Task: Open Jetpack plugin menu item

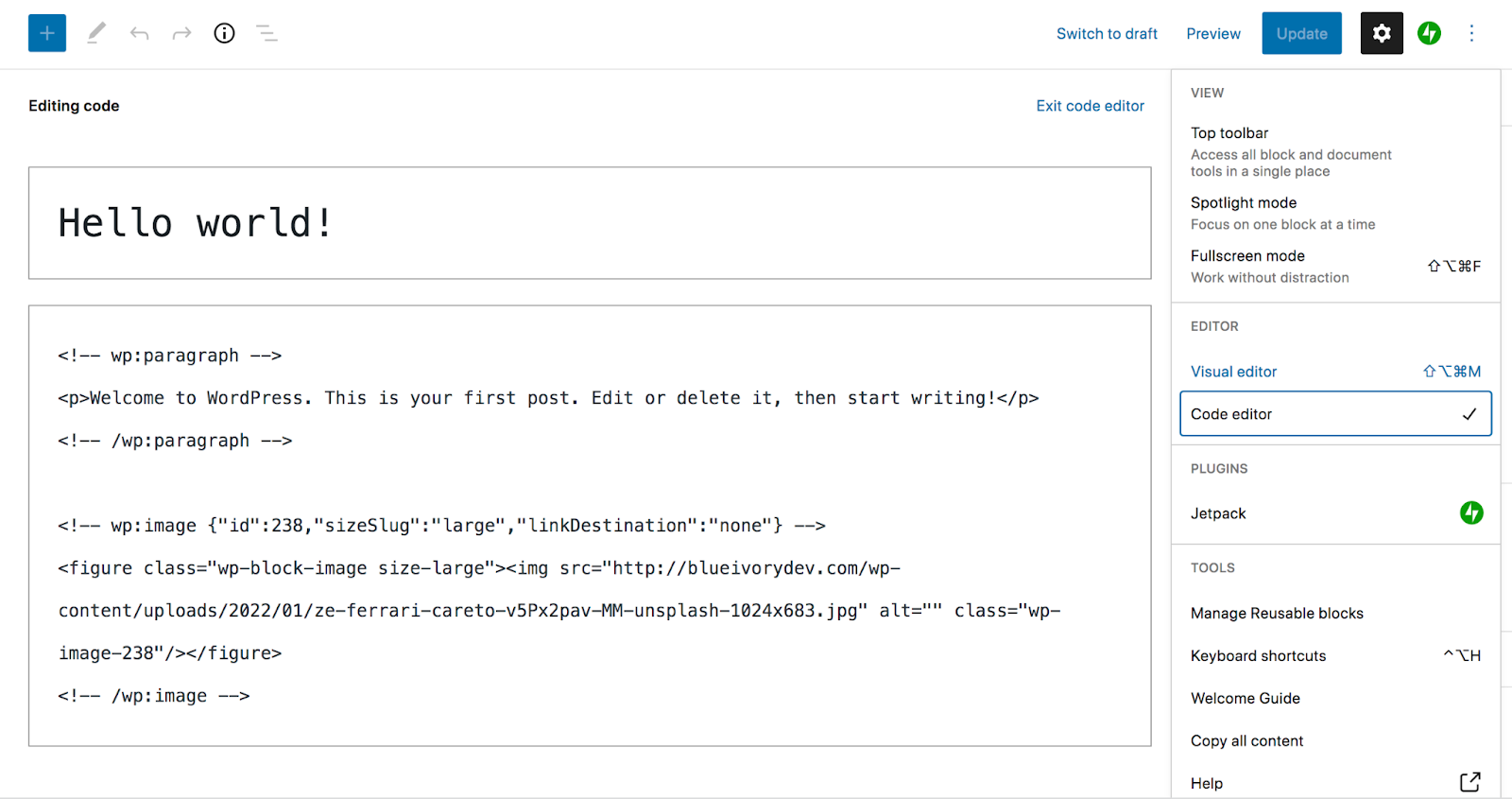Action: [x=1335, y=513]
